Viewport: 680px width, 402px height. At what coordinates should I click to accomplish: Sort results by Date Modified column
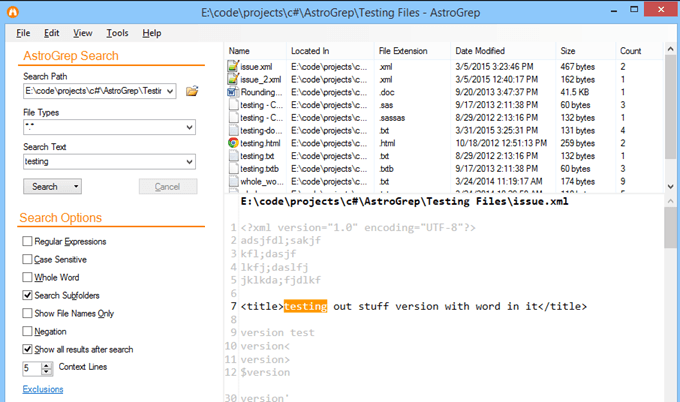coord(503,51)
